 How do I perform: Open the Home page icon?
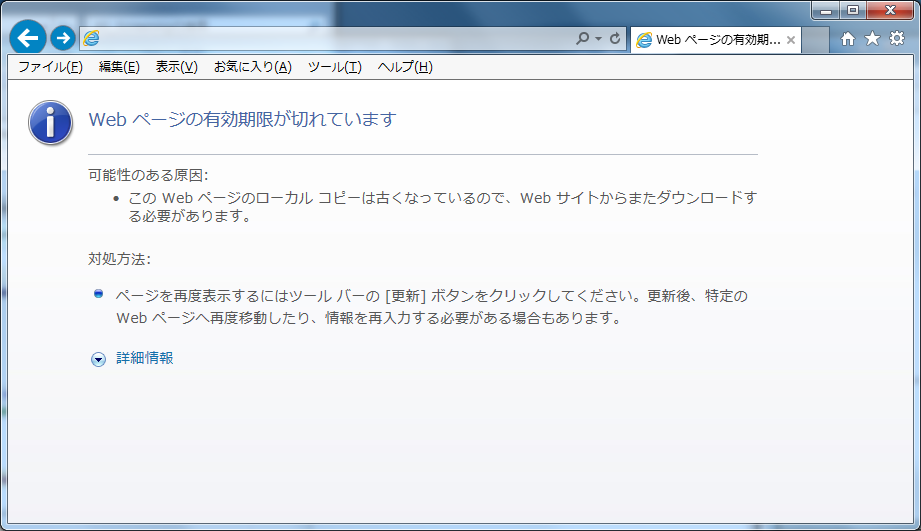847,38
